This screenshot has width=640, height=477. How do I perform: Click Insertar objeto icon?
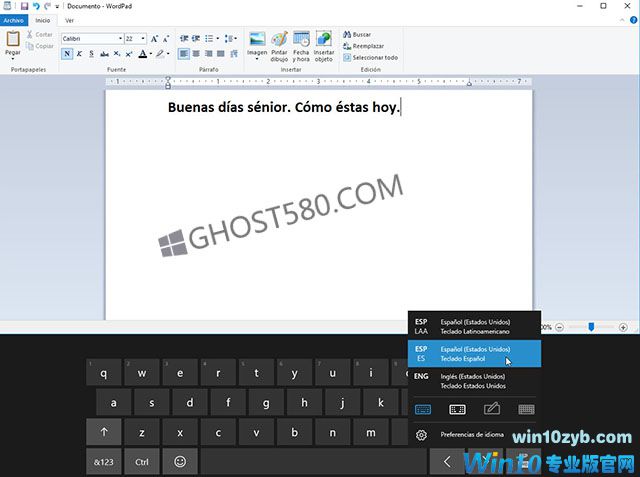click(324, 40)
